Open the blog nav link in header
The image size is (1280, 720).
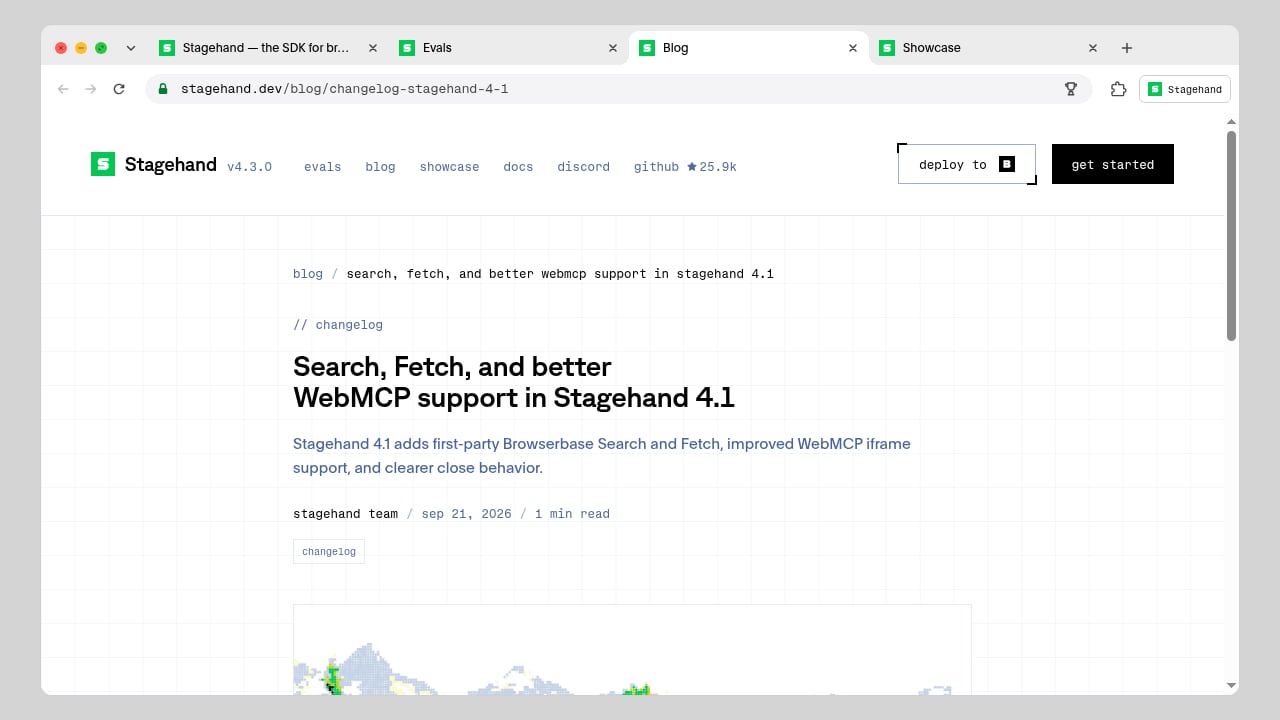pyautogui.click(x=380, y=167)
